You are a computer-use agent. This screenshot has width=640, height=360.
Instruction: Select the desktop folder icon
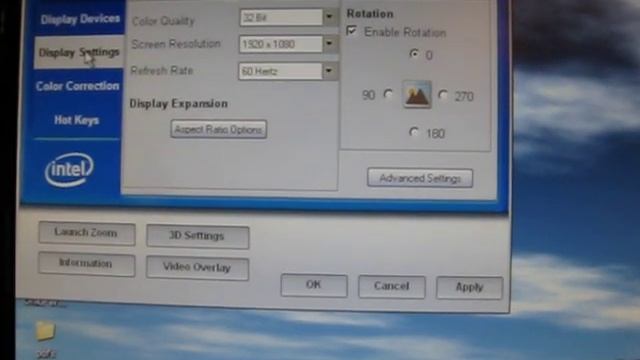click(45, 331)
